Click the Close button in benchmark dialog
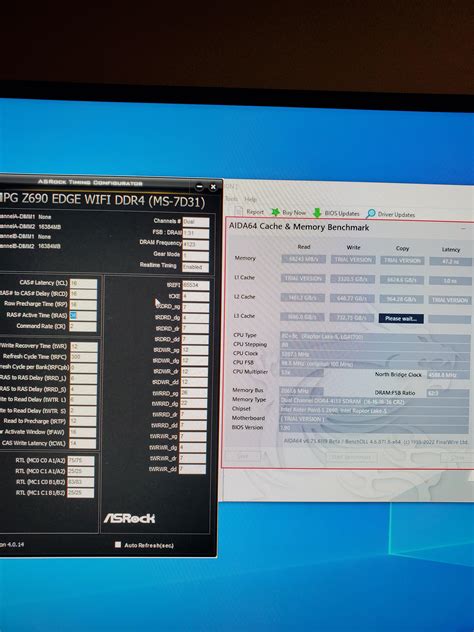474x632 pixels. tap(457, 458)
